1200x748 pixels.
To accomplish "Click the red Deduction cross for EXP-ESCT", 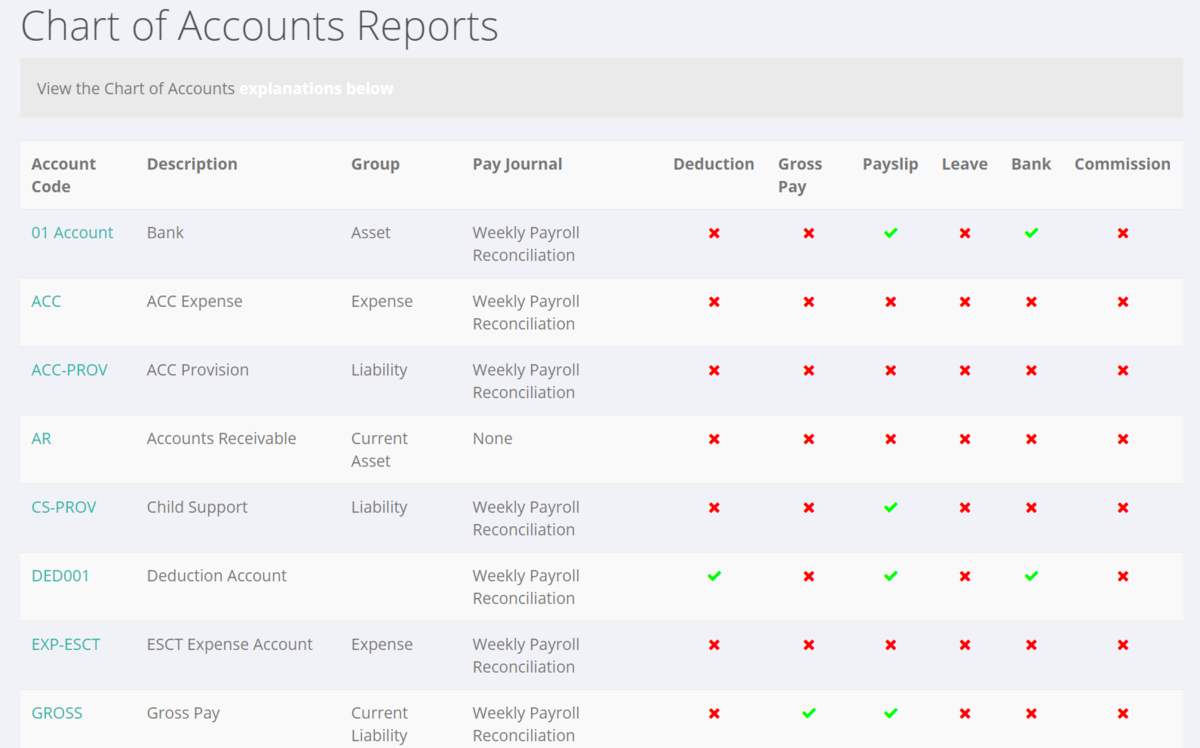I will click(714, 644).
